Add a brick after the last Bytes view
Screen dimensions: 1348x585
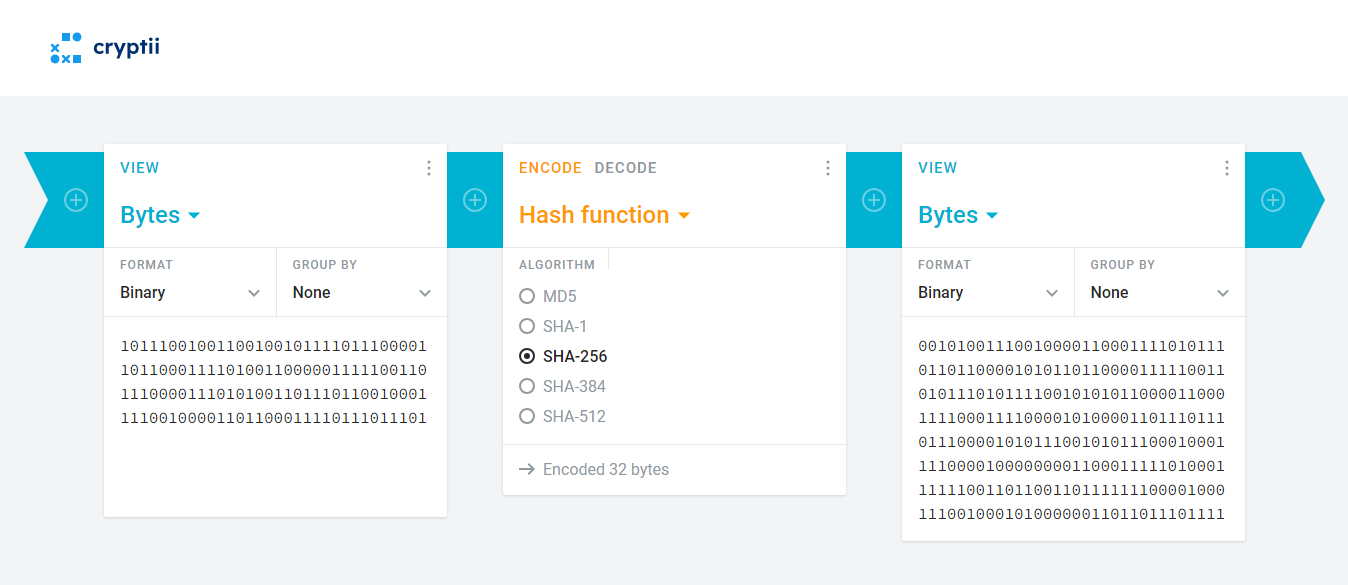pos(1273,200)
